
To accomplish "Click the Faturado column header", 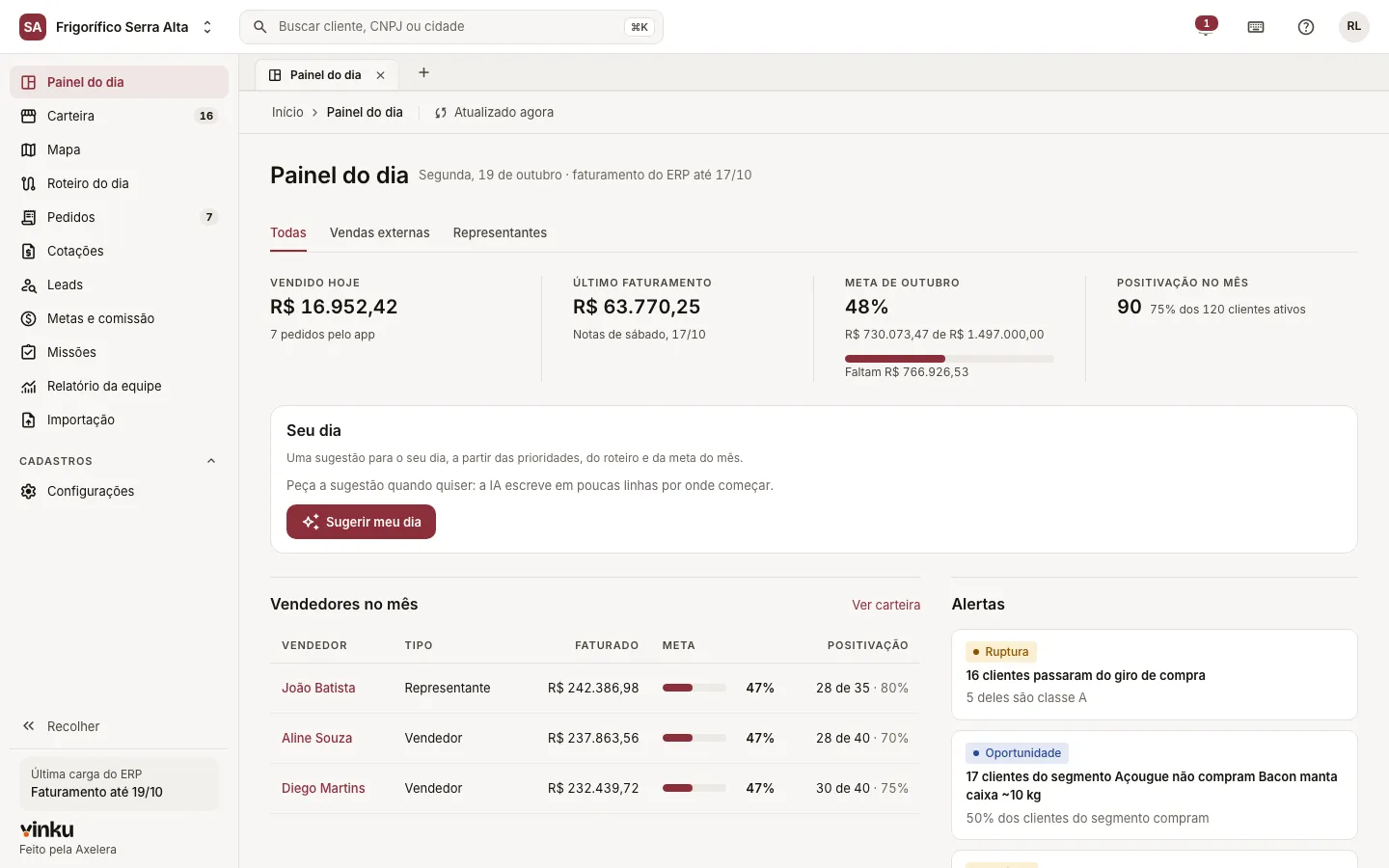I will pyautogui.click(x=607, y=645).
